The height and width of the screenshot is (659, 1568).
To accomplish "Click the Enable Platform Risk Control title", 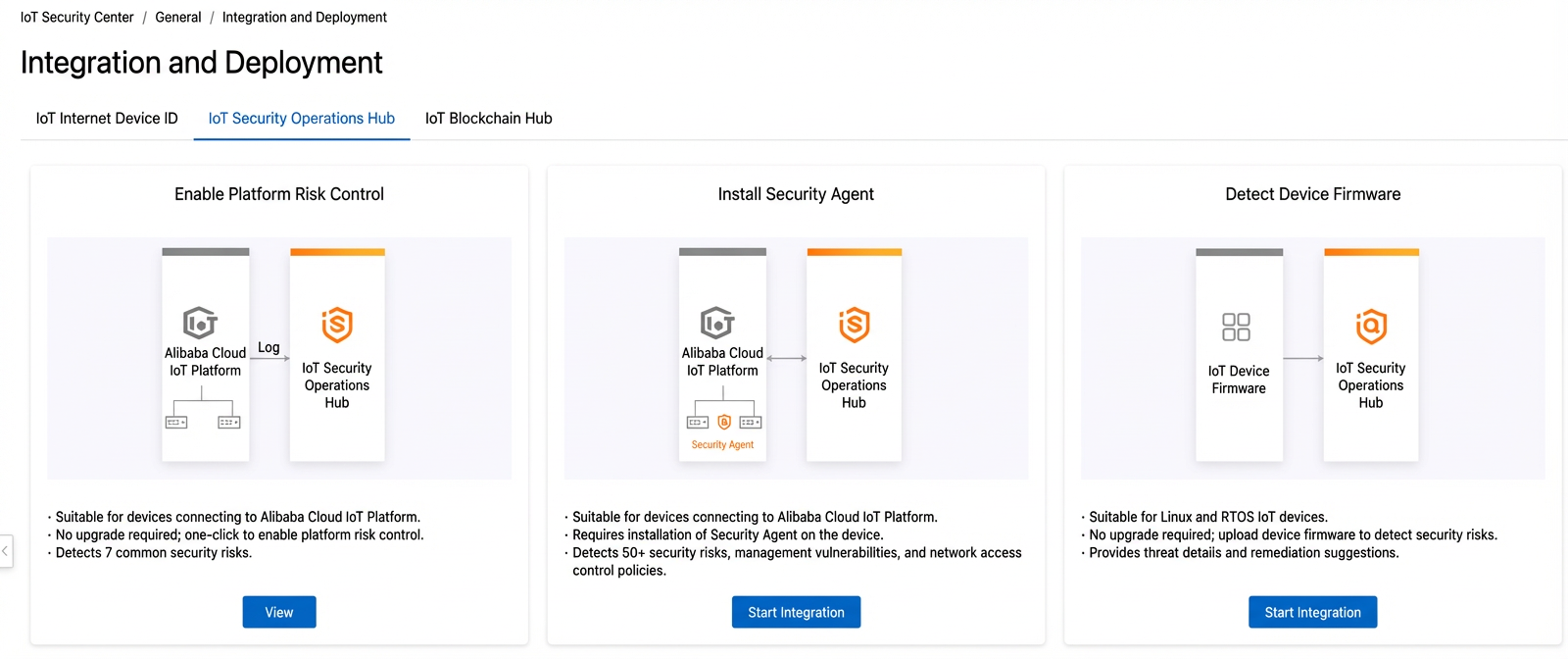I will click(x=279, y=194).
